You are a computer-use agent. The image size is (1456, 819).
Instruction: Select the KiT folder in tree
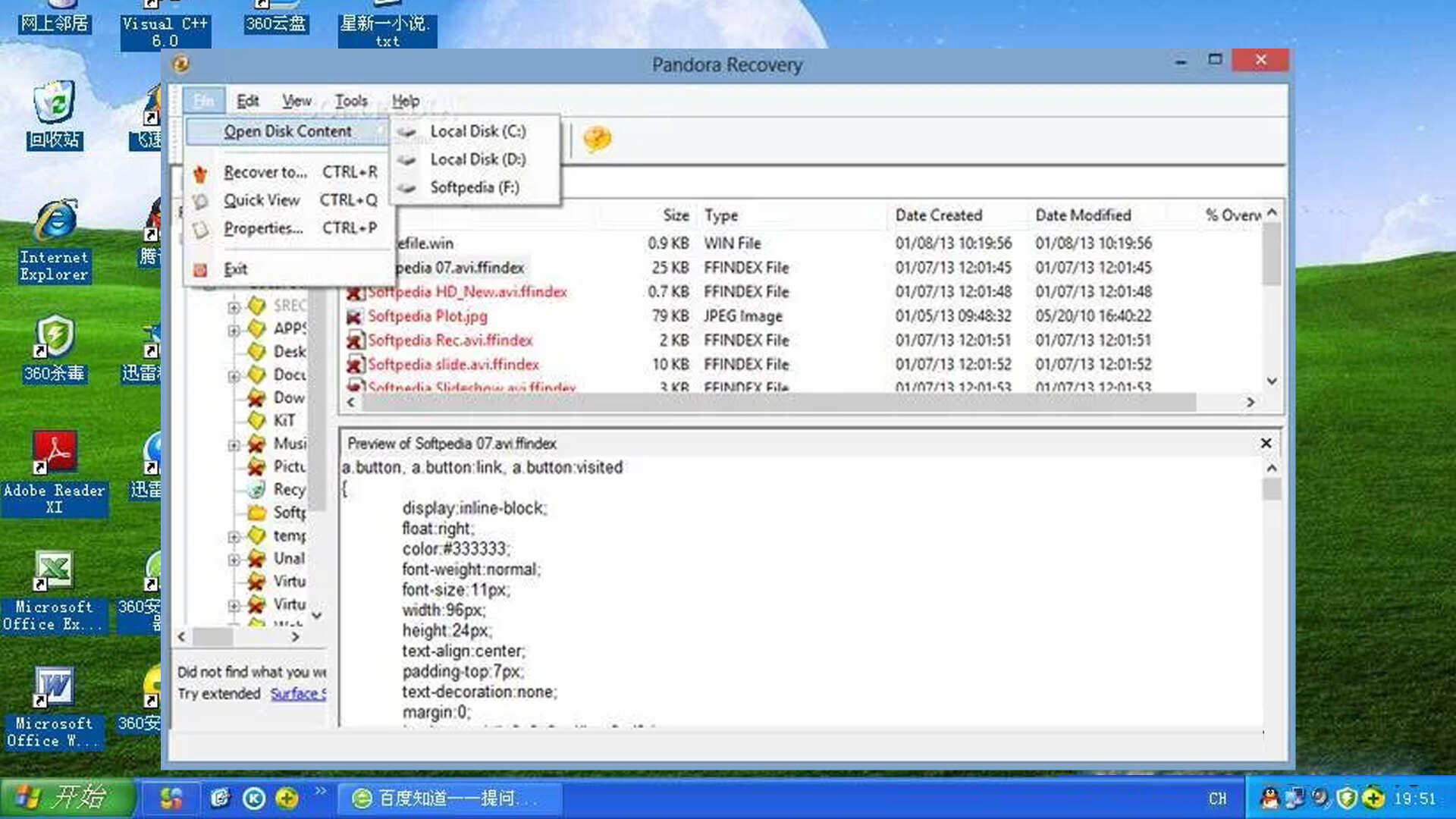click(x=284, y=421)
